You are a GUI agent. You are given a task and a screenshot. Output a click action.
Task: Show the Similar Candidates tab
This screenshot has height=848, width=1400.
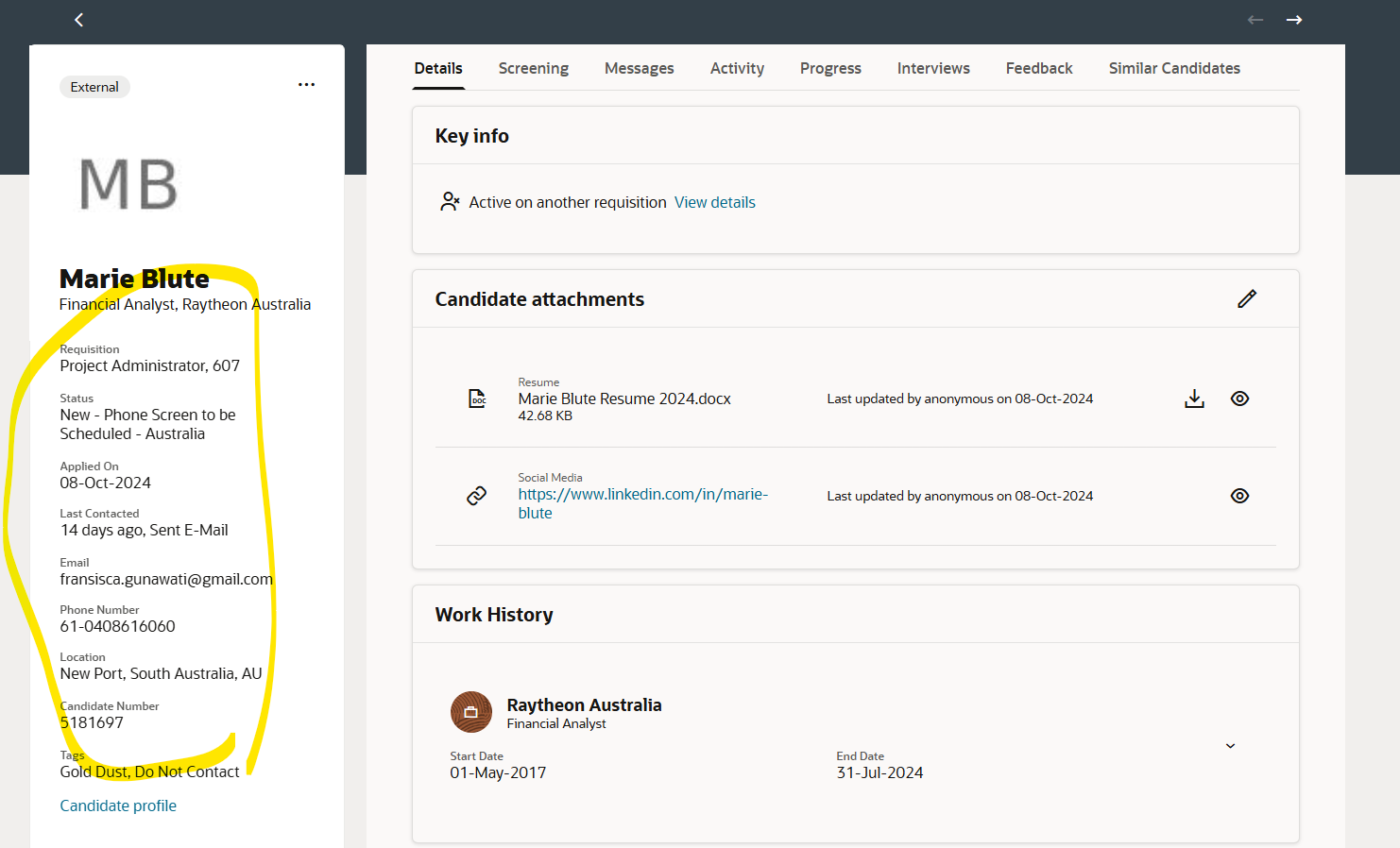[1174, 68]
